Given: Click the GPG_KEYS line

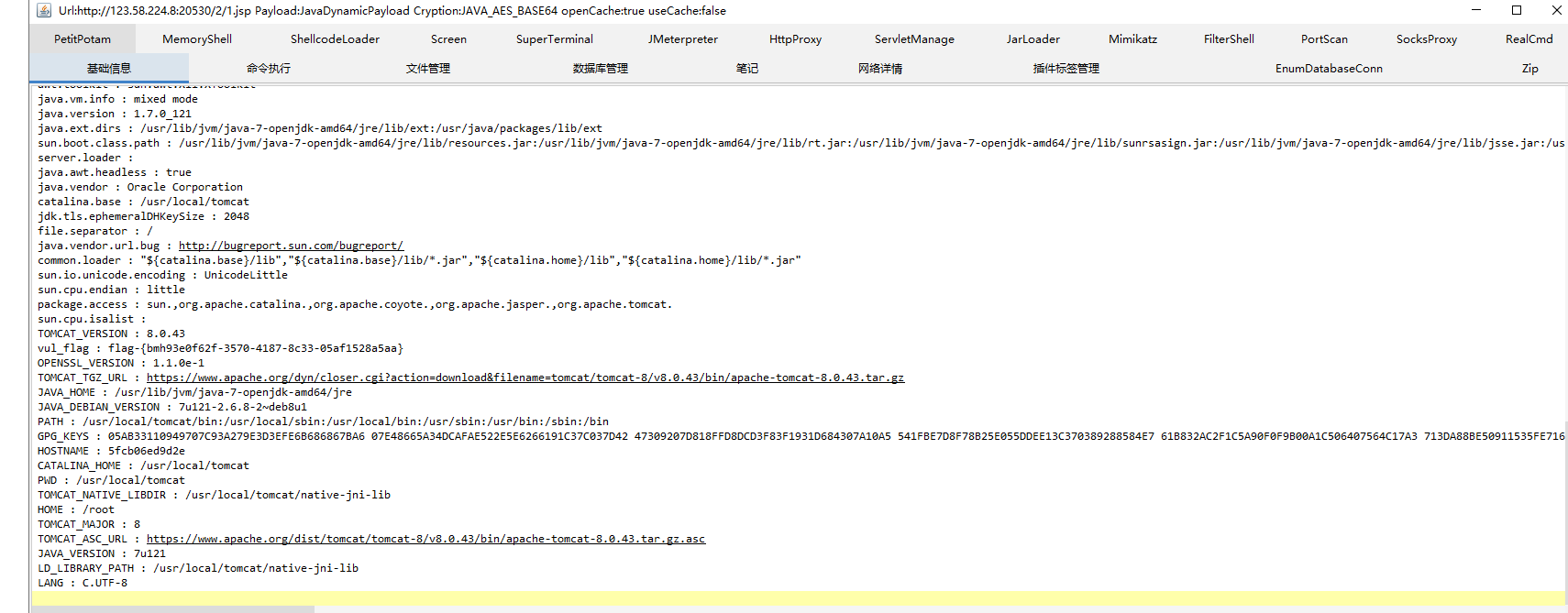Looking at the screenshot, I should coord(801,436).
